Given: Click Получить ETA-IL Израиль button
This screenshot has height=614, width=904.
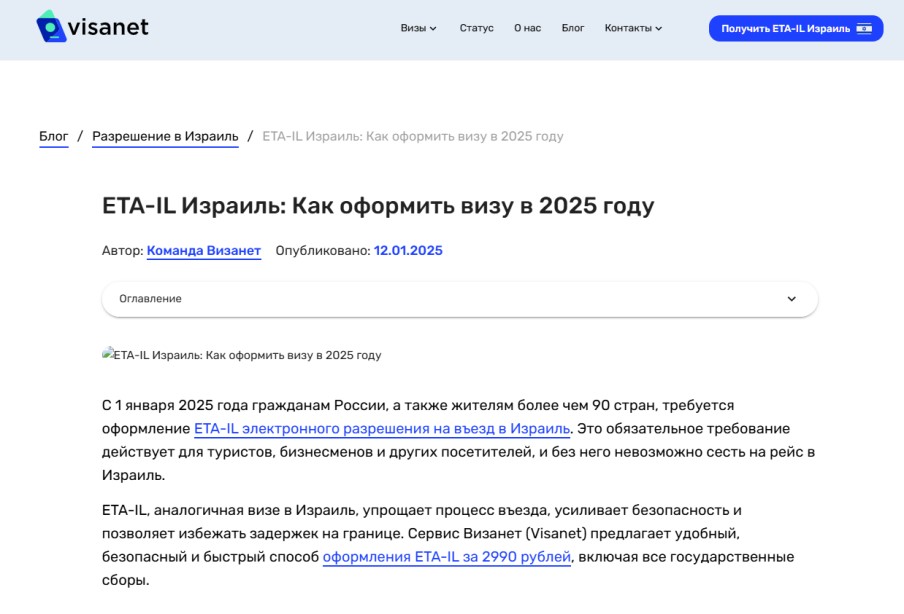Looking at the screenshot, I should [x=796, y=28].
